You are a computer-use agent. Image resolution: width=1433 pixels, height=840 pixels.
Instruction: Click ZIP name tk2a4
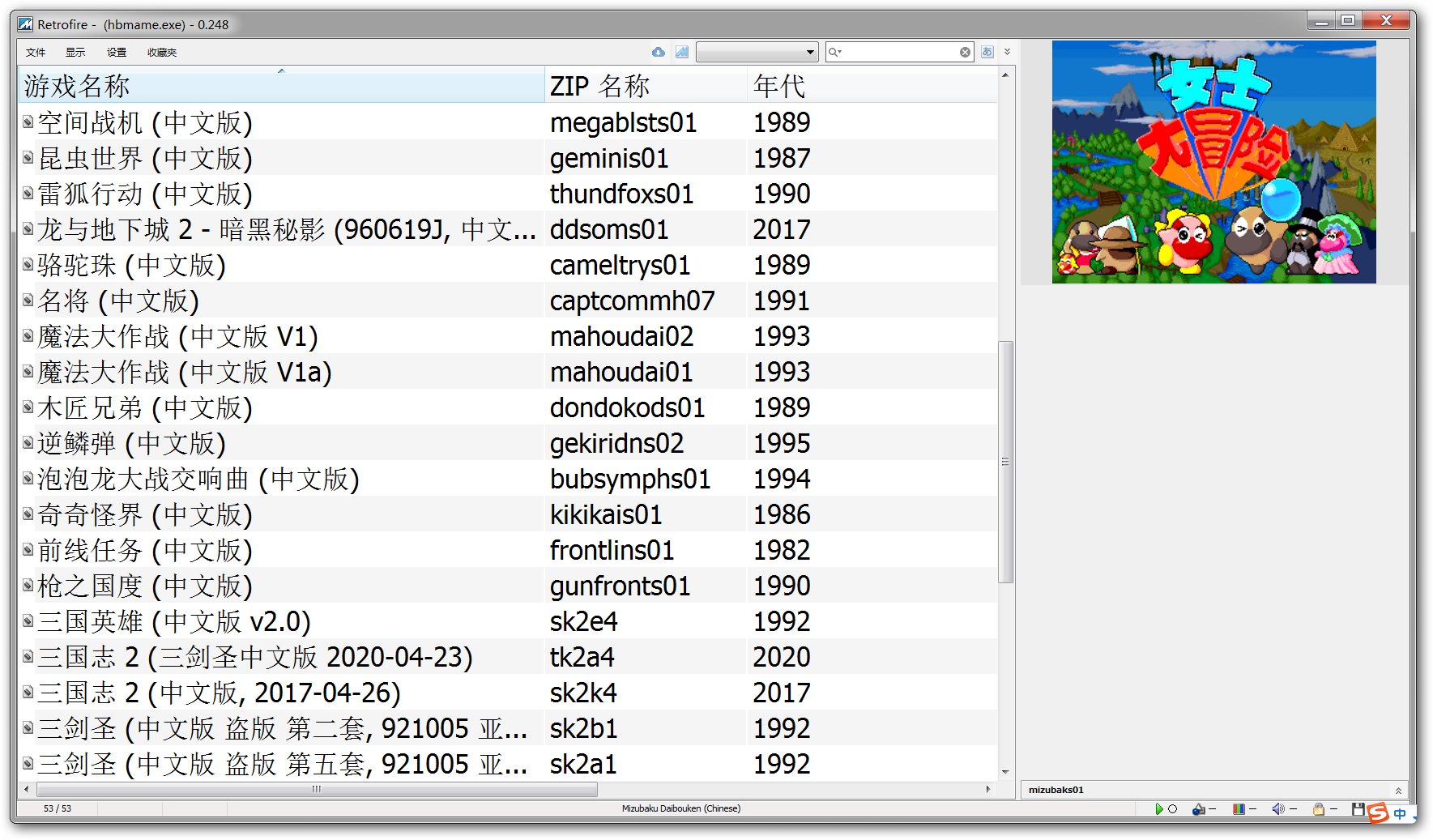(x=582, y=657)
